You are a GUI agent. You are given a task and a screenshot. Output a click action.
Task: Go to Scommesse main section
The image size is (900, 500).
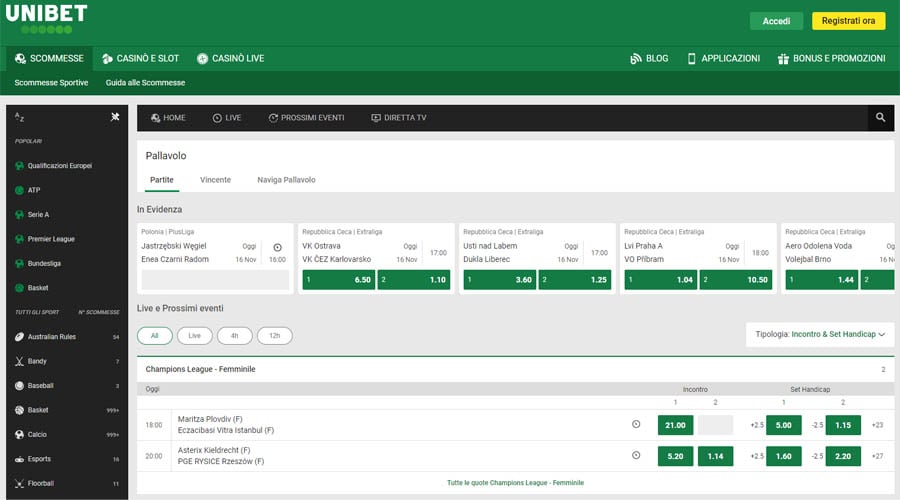click(x=49, y=59)
